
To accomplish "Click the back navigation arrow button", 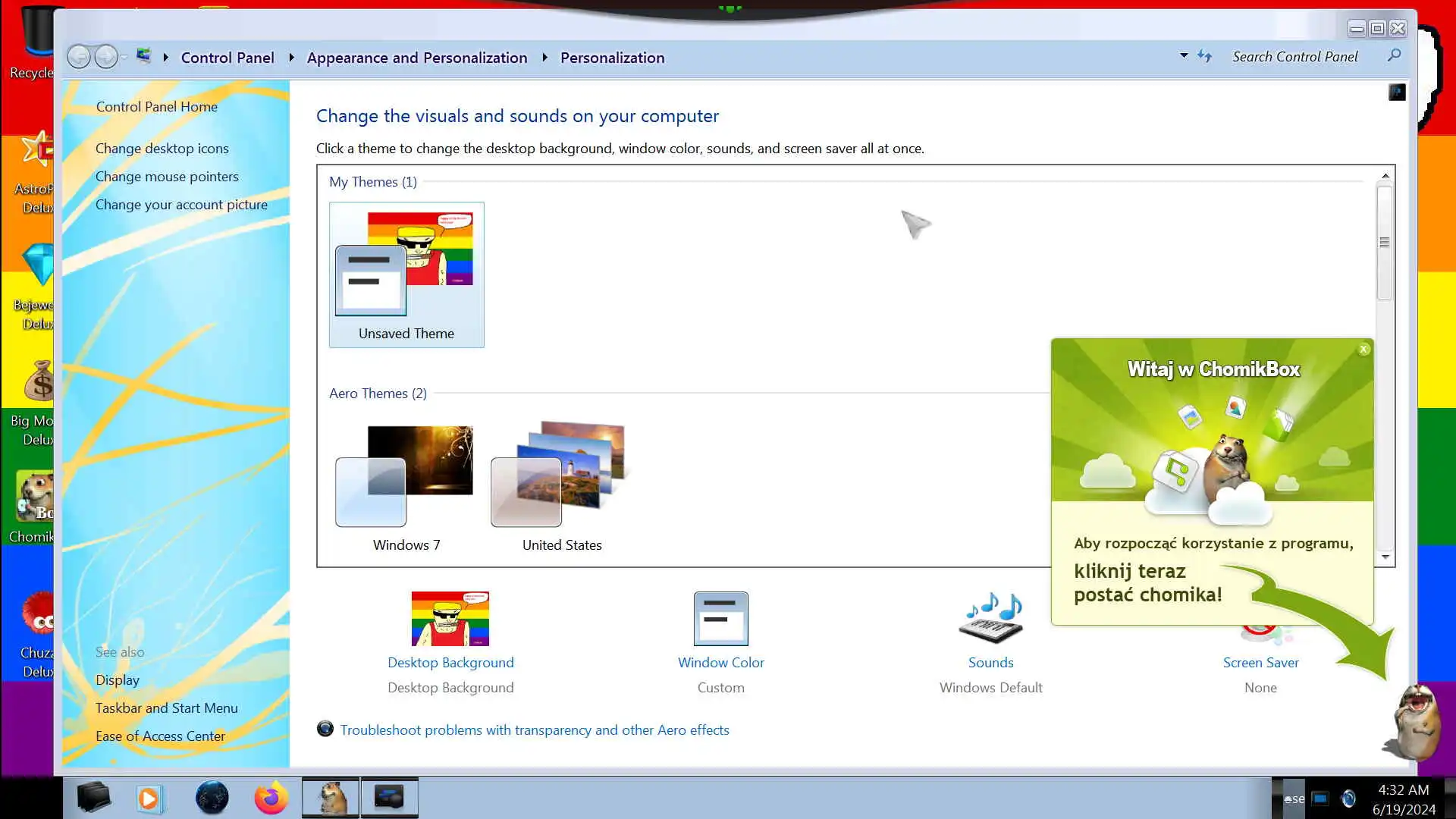I will coord(79,57).
